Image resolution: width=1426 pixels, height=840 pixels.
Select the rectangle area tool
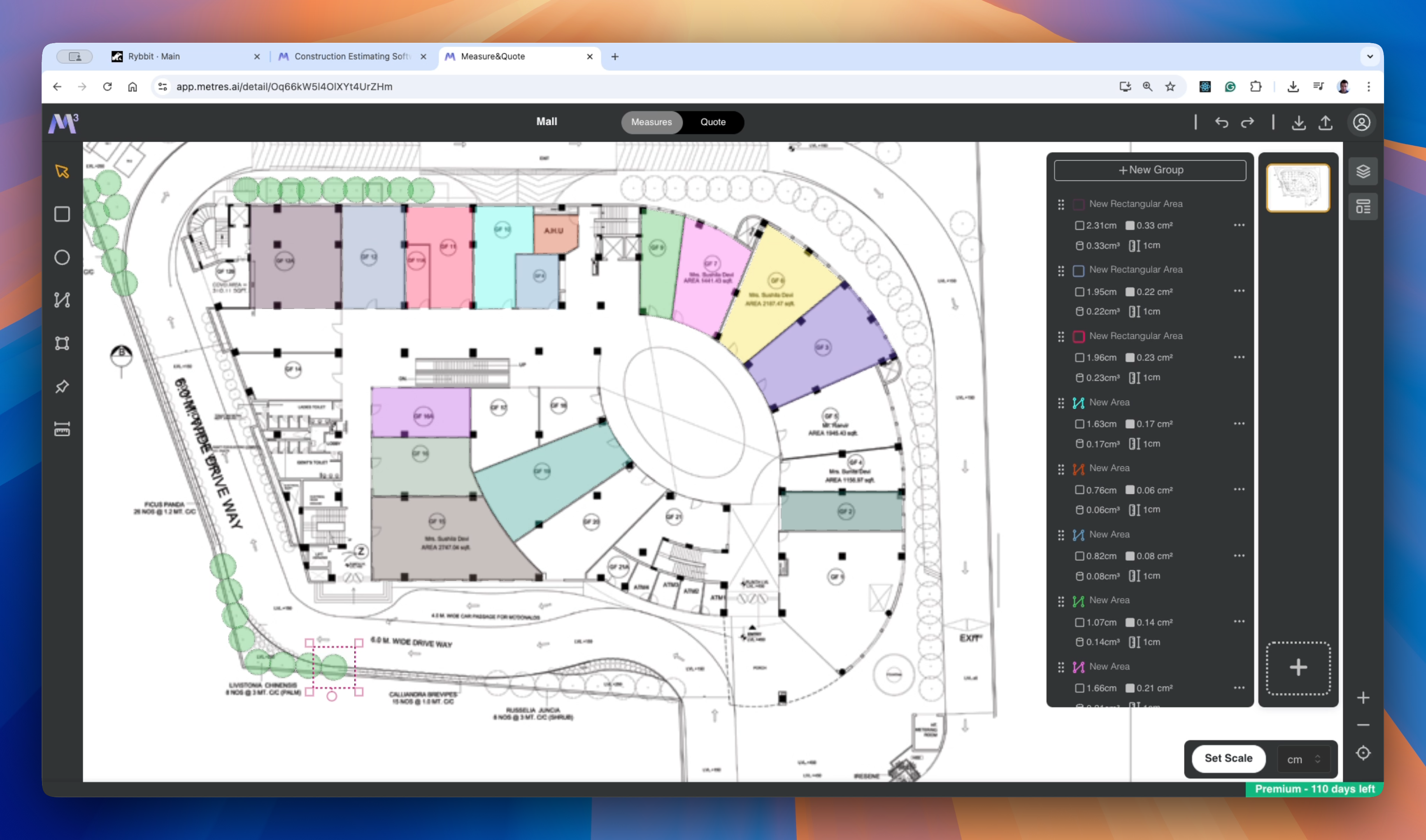[62, 214]
